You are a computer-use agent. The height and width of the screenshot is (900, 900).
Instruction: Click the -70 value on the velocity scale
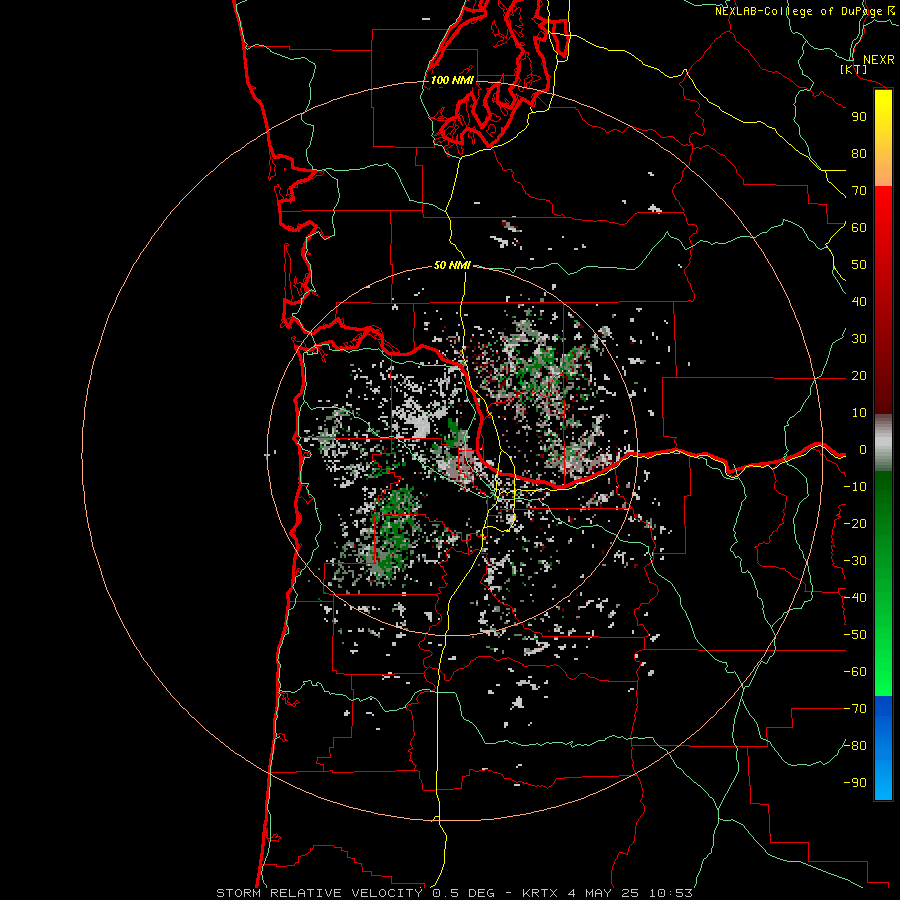(x=855, y=709)
